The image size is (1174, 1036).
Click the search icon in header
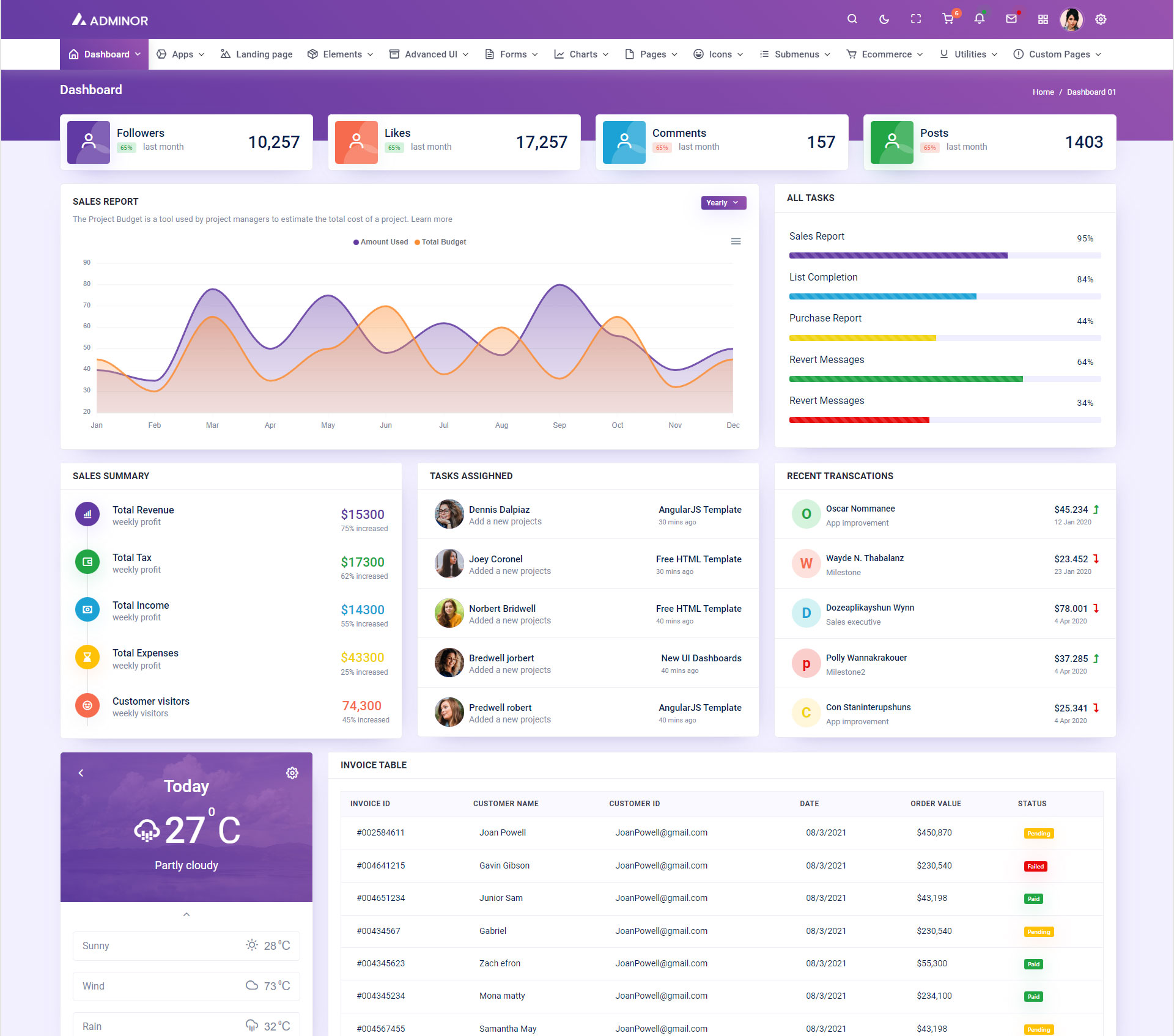point(852,19)
